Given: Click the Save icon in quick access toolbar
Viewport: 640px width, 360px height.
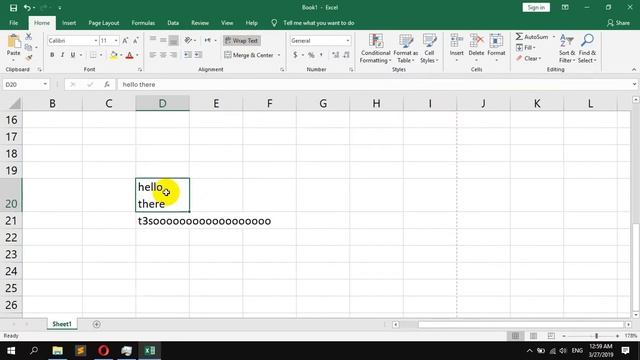Looking at the screenshot, I should pos(13,7).
